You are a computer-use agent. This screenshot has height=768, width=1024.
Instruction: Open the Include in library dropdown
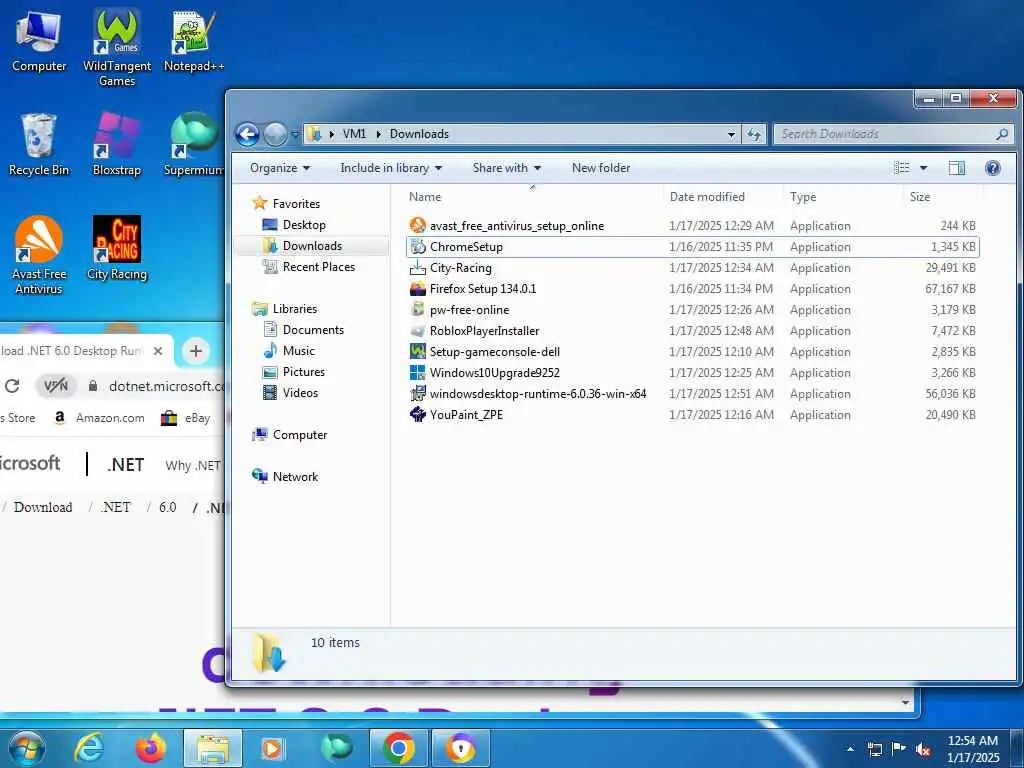pos(391,168)
